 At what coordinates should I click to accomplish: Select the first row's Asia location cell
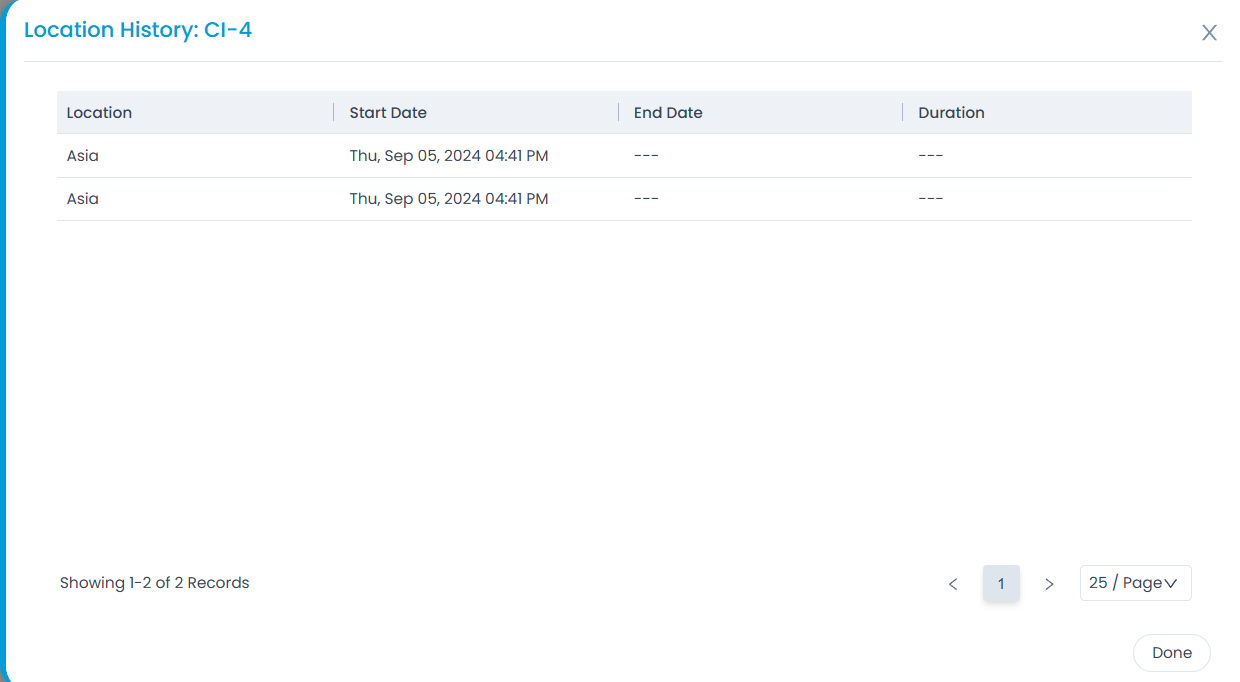[83, 156]
